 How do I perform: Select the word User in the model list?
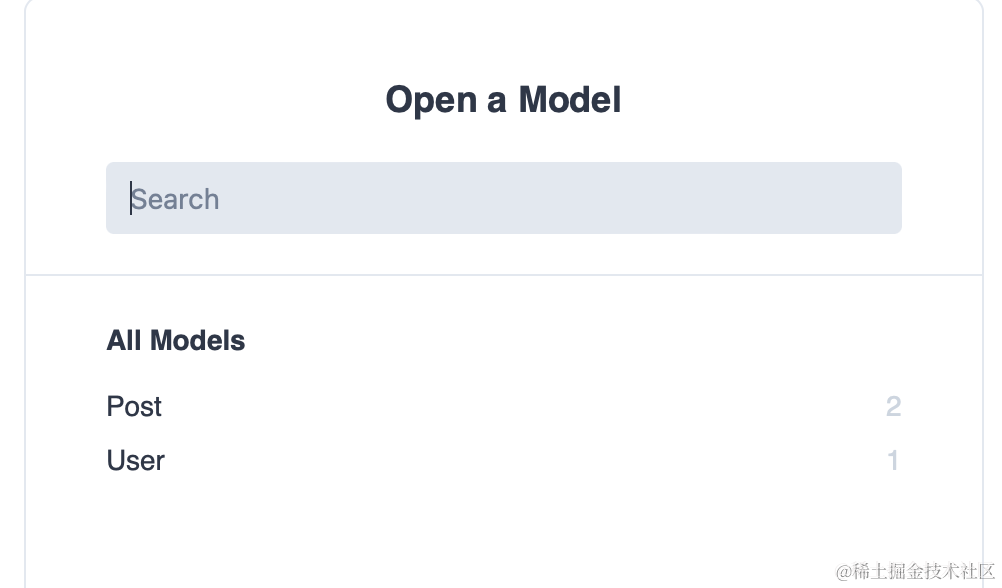135,460
